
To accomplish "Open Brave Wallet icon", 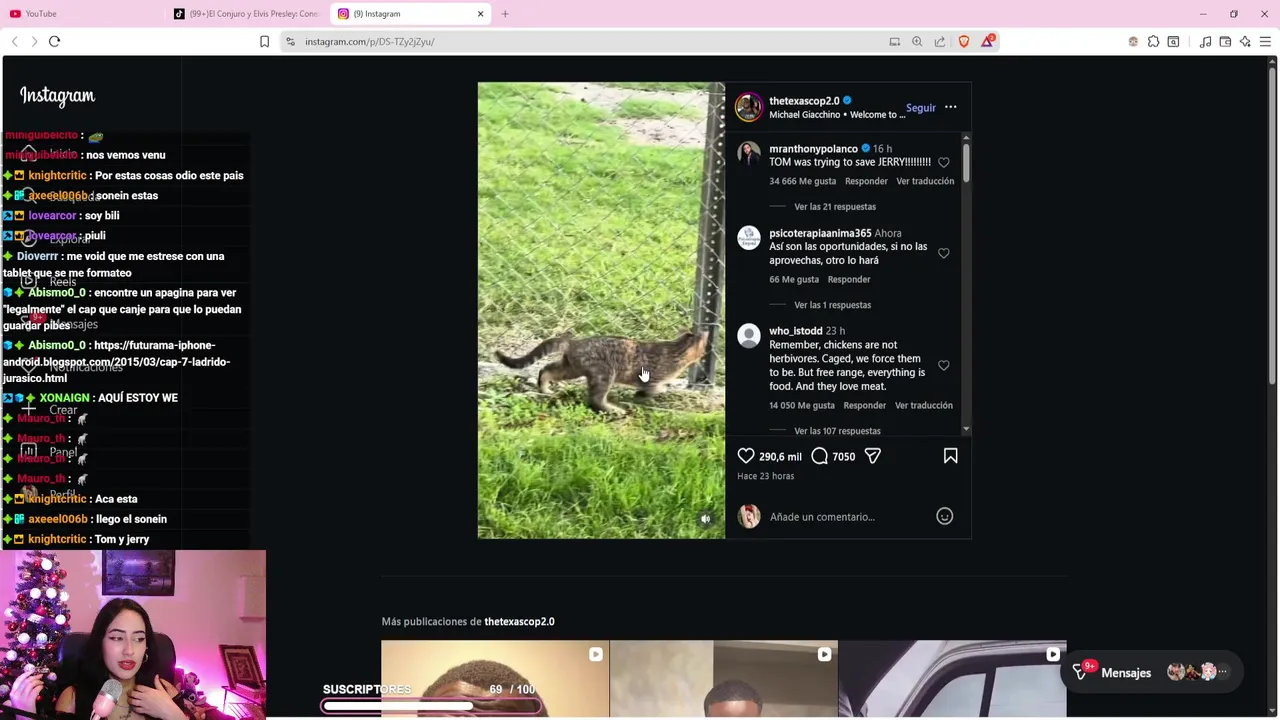I will pos(1225,41).
